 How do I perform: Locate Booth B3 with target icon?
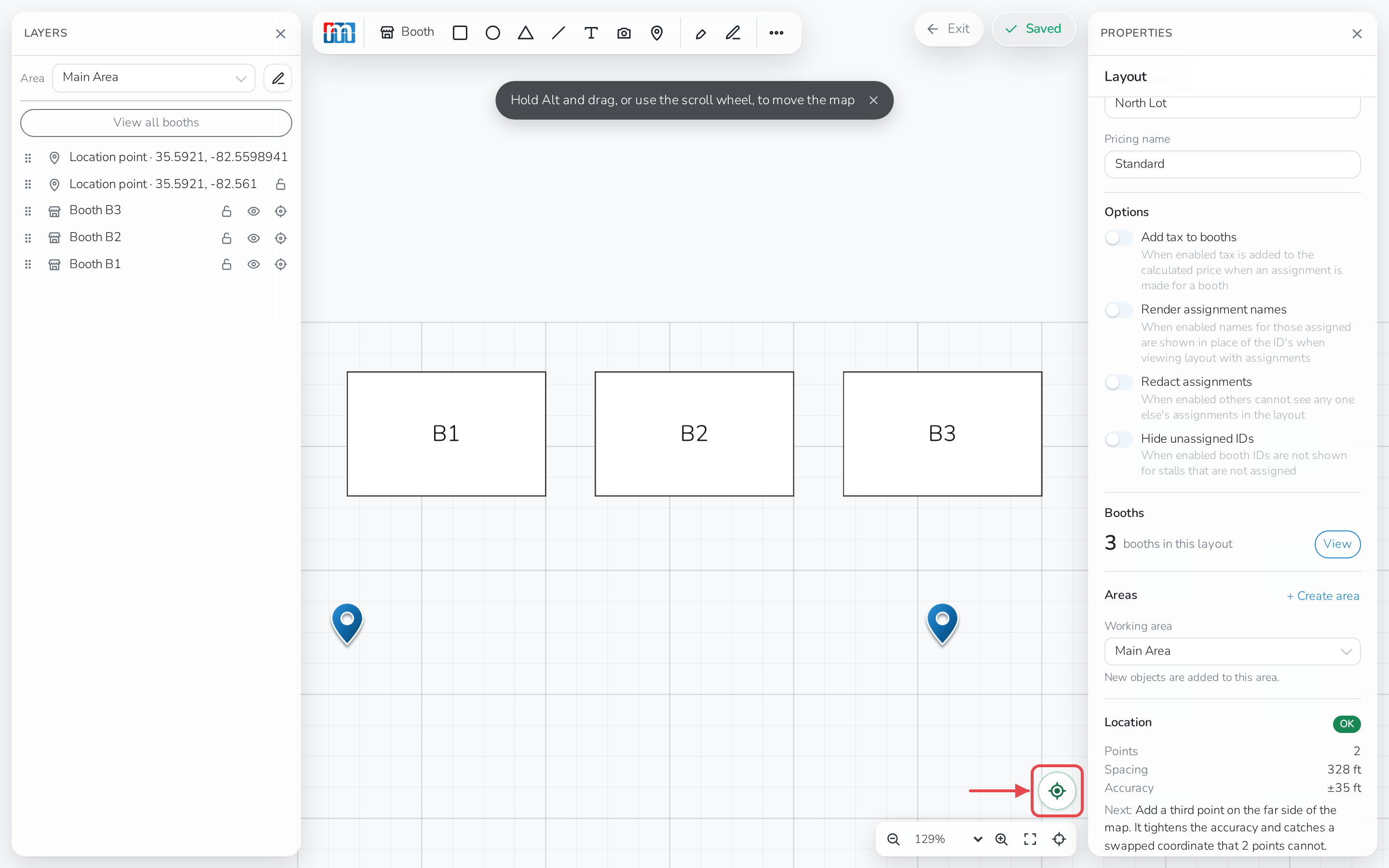click(281, 211)
